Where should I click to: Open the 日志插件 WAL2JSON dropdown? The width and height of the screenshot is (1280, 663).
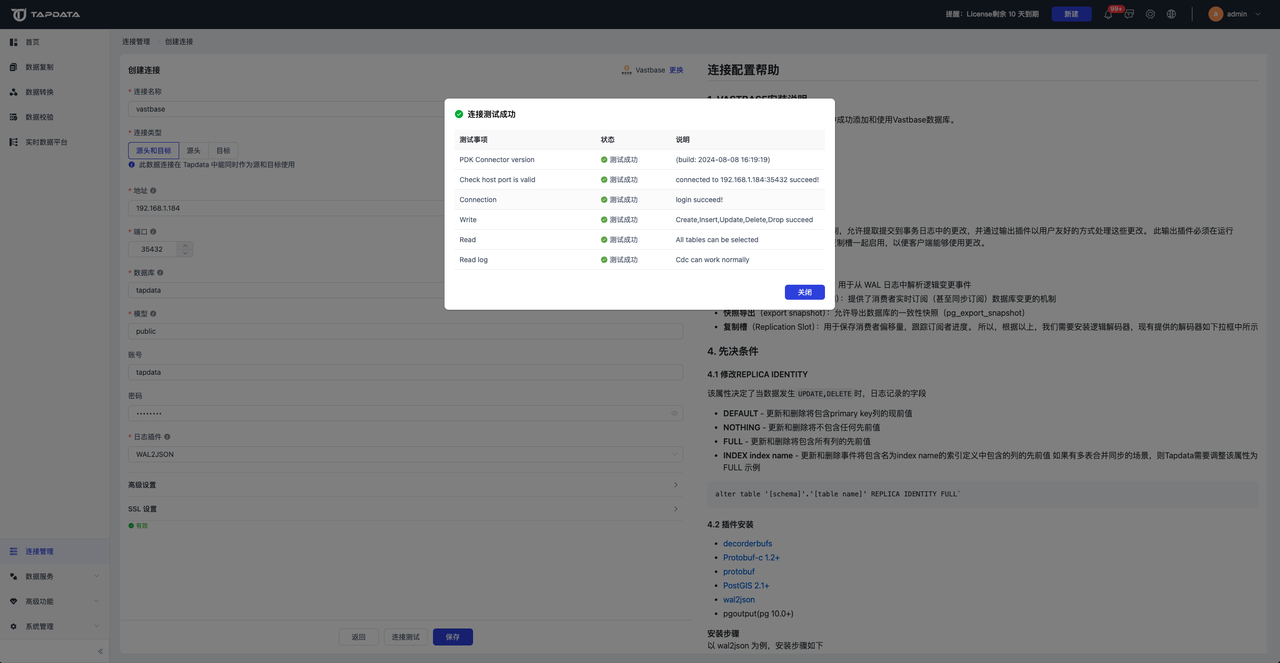pos(406,454)
